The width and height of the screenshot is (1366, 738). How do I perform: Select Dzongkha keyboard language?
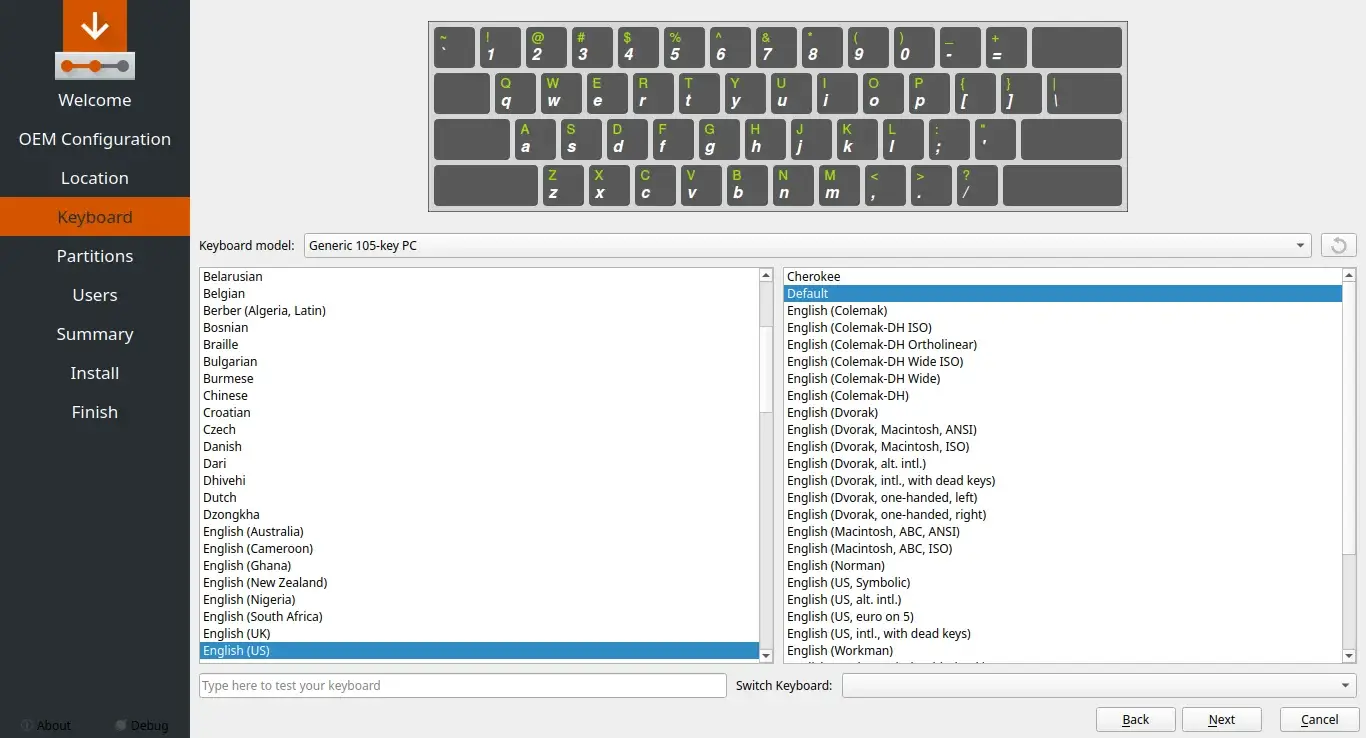[x=480, y=514]
